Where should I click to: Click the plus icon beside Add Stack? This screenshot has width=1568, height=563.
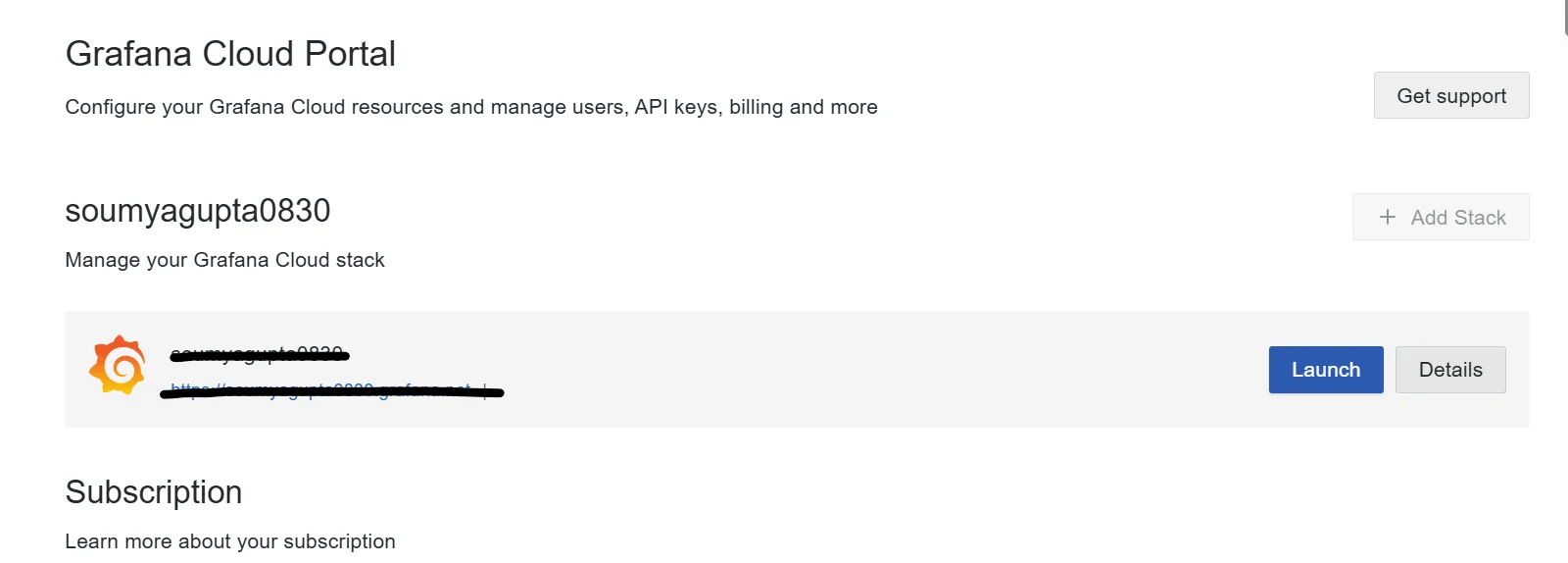click(1387, 217)
